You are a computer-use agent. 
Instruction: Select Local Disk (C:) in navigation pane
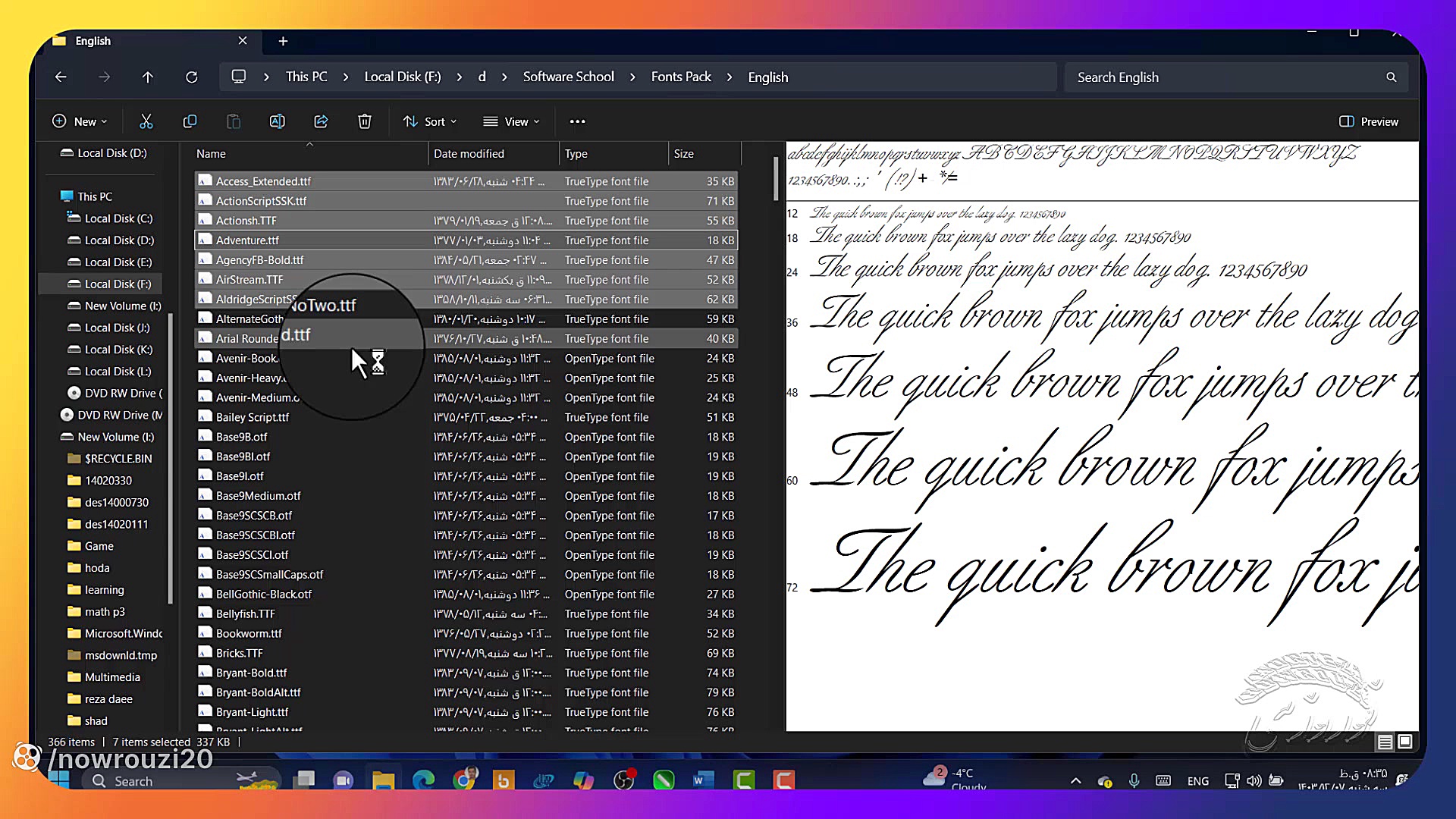(x=118, y=218)
